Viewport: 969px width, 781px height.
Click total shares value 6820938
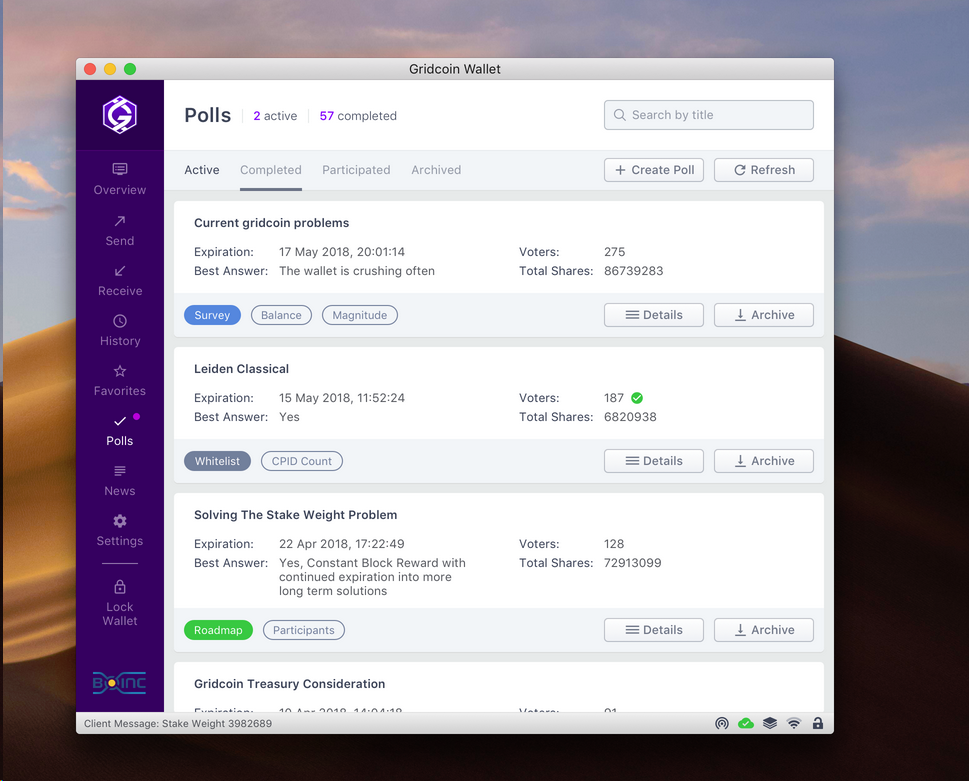click(630, 417)
